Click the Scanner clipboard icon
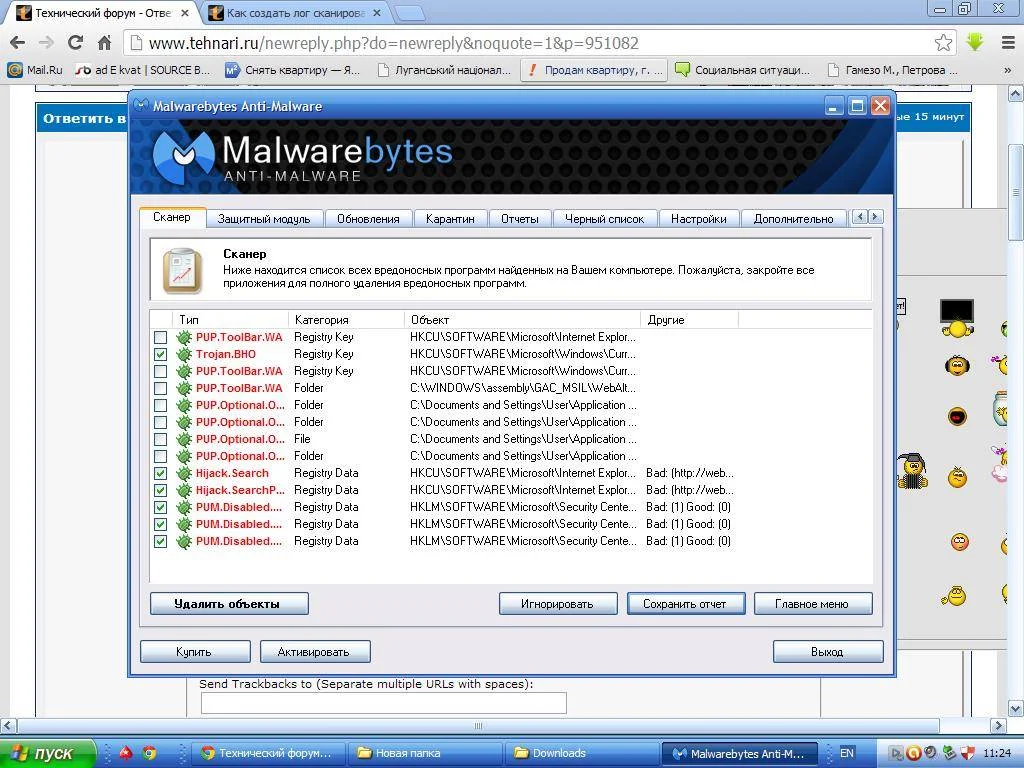This screenshot has width=1024, height=768. (x=182, y=270)
